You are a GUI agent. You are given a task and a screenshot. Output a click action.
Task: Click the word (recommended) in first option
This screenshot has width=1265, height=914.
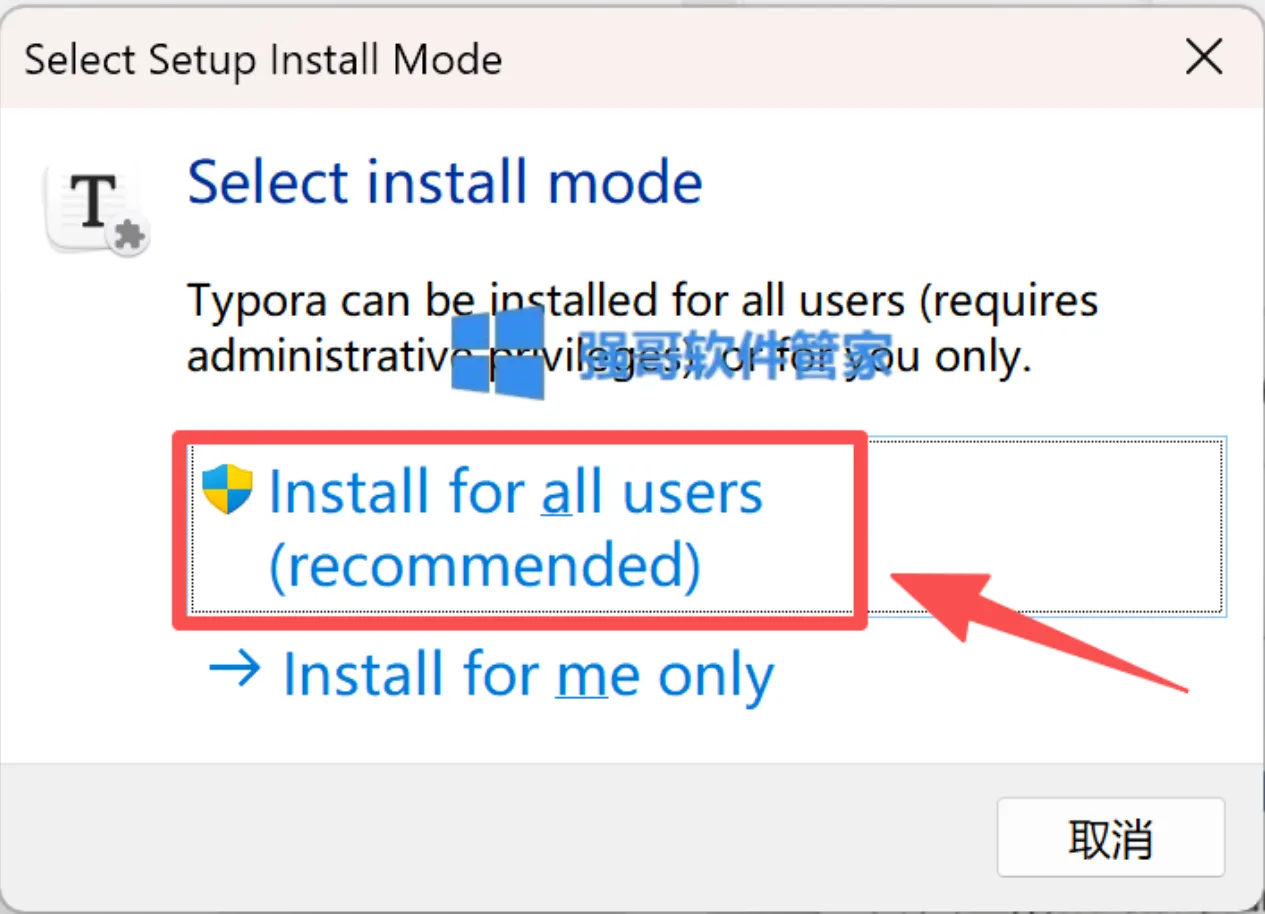485,566
